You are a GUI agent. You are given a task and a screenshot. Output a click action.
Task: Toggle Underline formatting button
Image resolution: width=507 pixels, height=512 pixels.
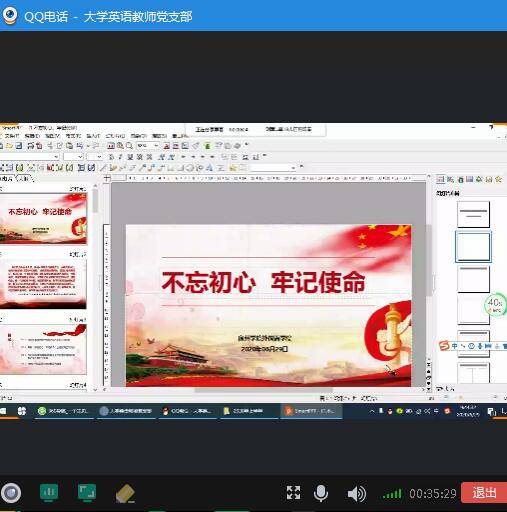coord(130,157)
